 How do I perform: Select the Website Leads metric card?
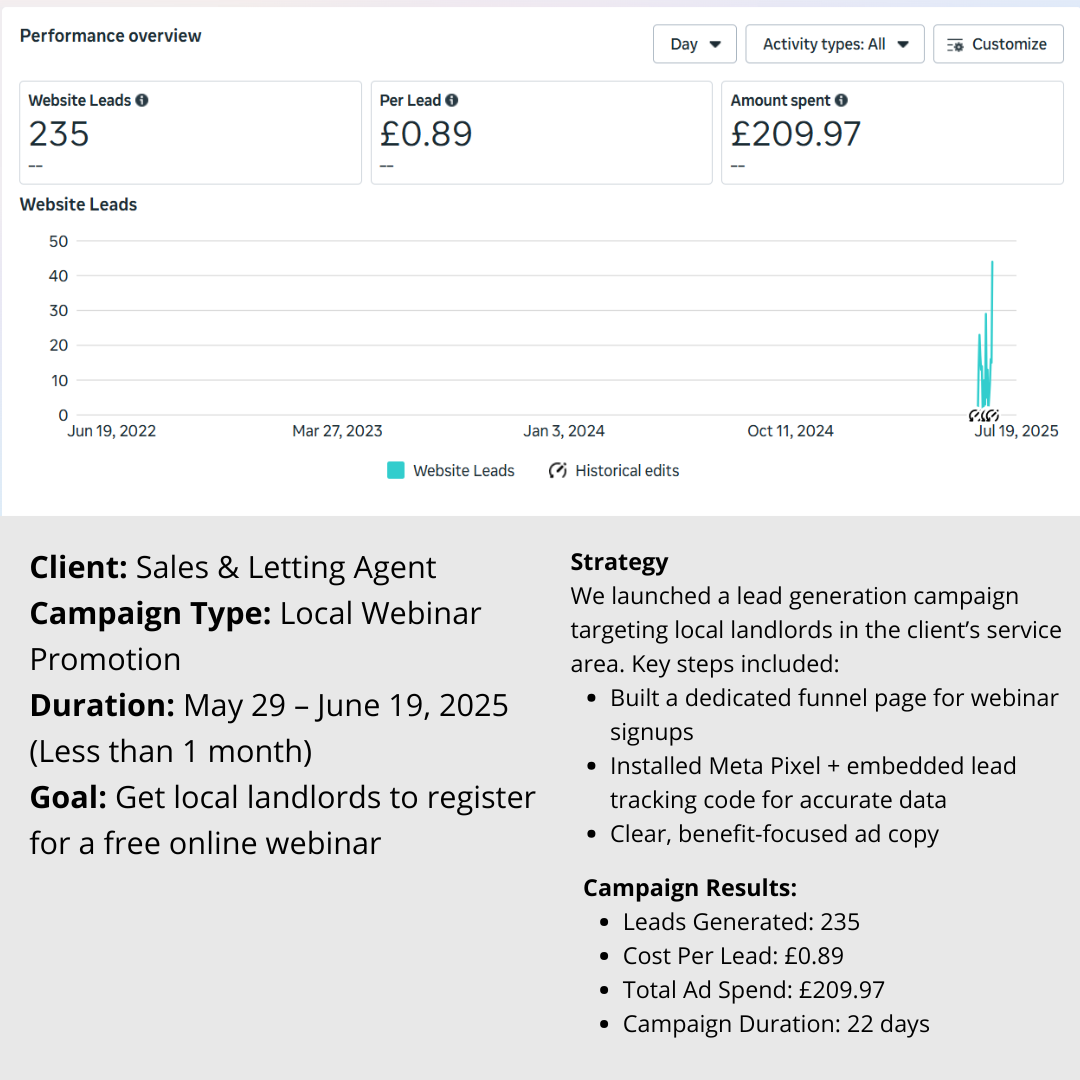[190, 133]
